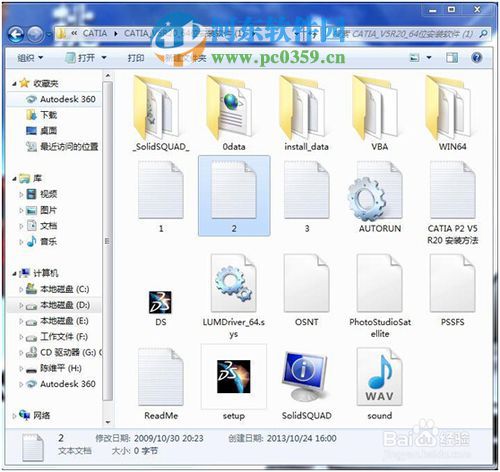Open the WIN64 folder
The width and height of the screenshot is (500, 472).
coord(452,113)
